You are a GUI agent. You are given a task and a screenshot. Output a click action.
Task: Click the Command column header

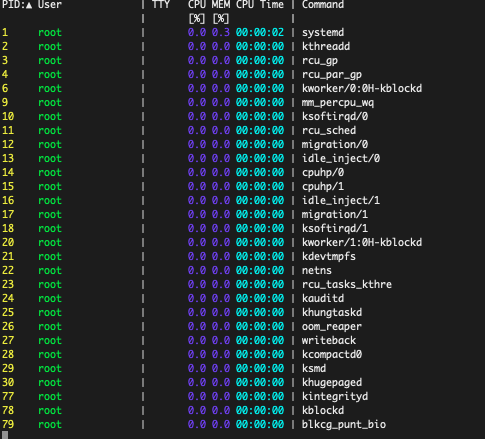pos(323,4)
